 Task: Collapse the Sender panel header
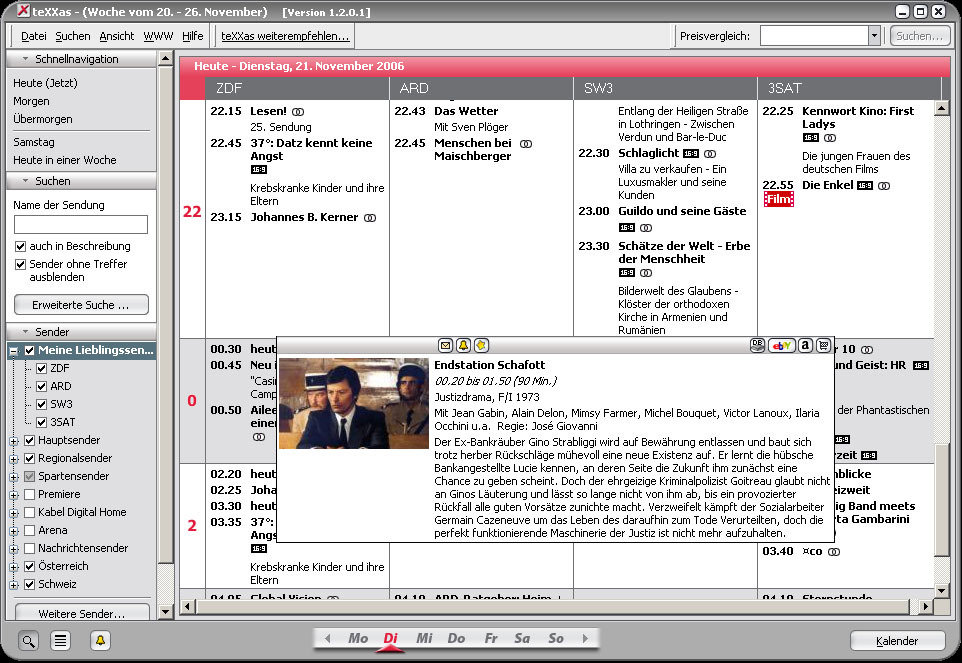coord(81,332)
